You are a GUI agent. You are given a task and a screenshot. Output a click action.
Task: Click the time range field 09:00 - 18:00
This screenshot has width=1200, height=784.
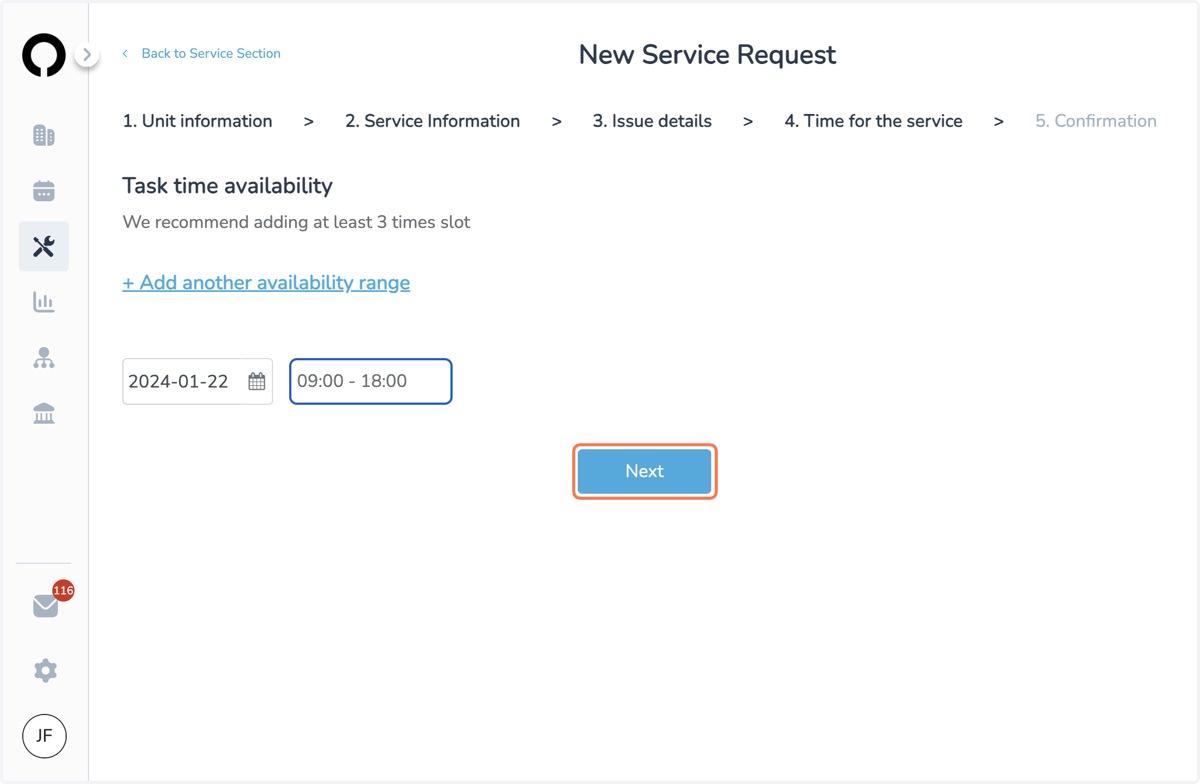[371, 381]
